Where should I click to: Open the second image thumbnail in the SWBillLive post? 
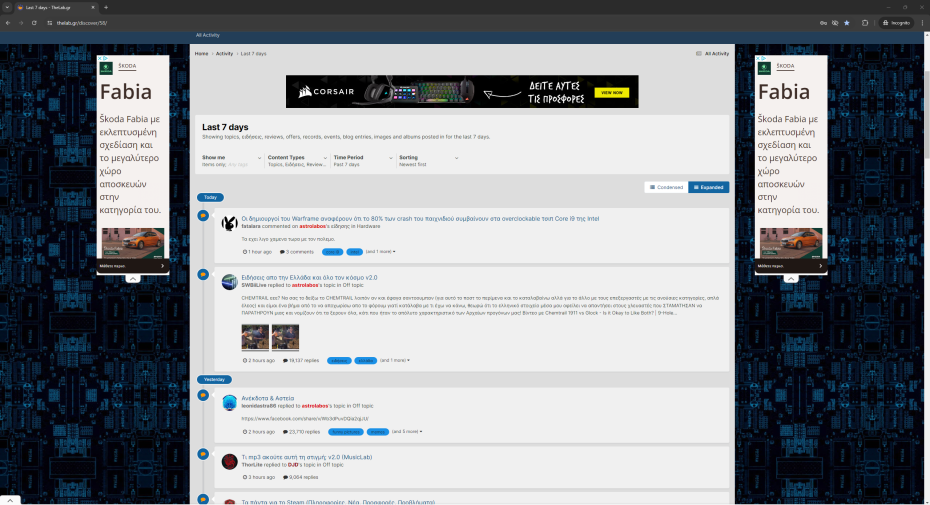pyautogui.click(x=285, y=337)
